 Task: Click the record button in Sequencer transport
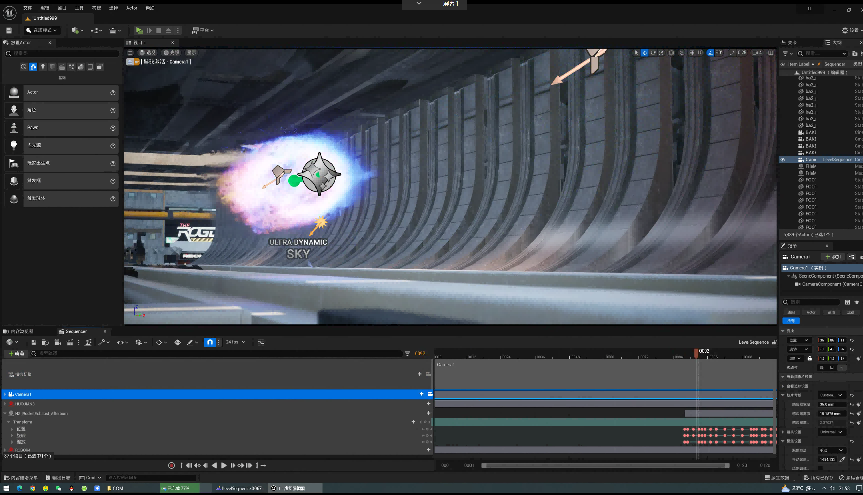click(x=171, y=465)
